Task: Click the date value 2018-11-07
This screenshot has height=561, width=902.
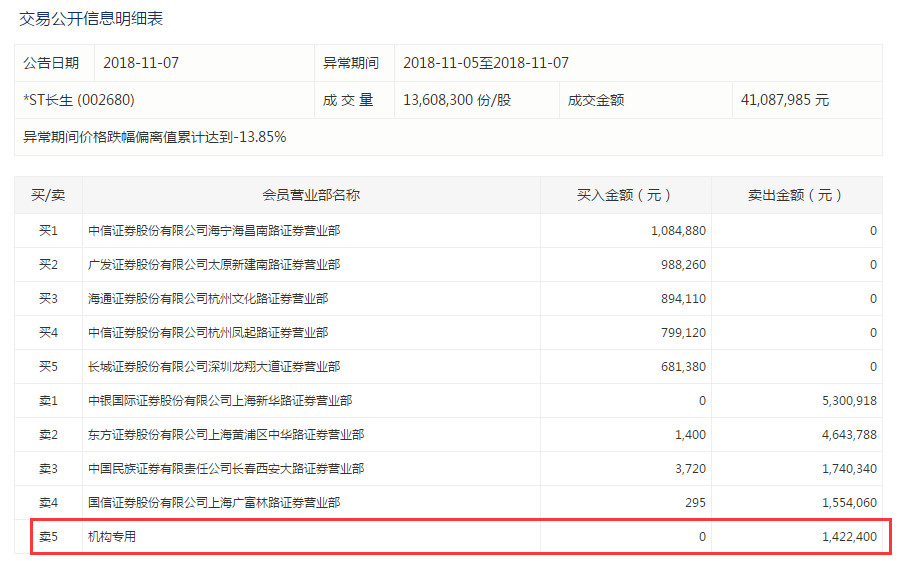Action: pos(141,63)
